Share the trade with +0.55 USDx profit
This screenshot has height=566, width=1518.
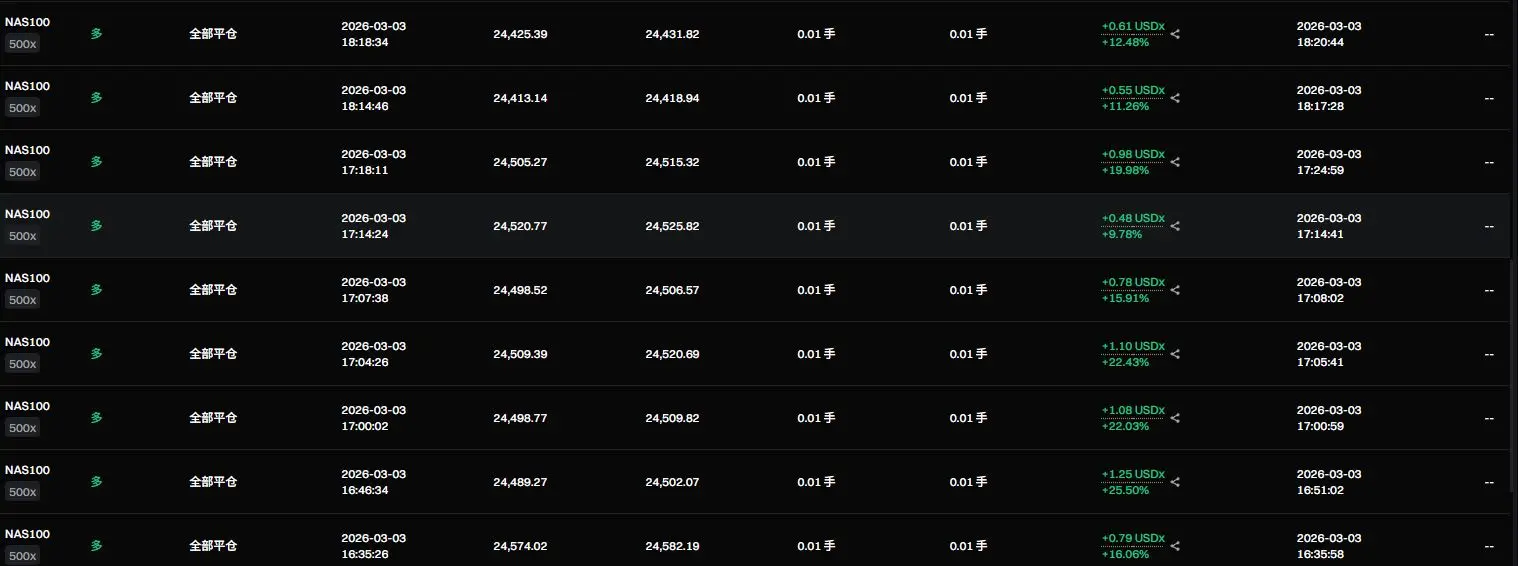[x=1175, y=98]
